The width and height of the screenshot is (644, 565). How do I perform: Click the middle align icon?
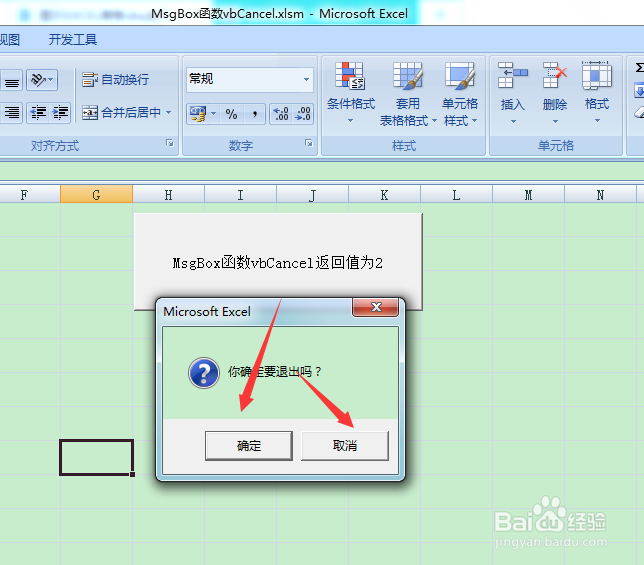(12, 83)
